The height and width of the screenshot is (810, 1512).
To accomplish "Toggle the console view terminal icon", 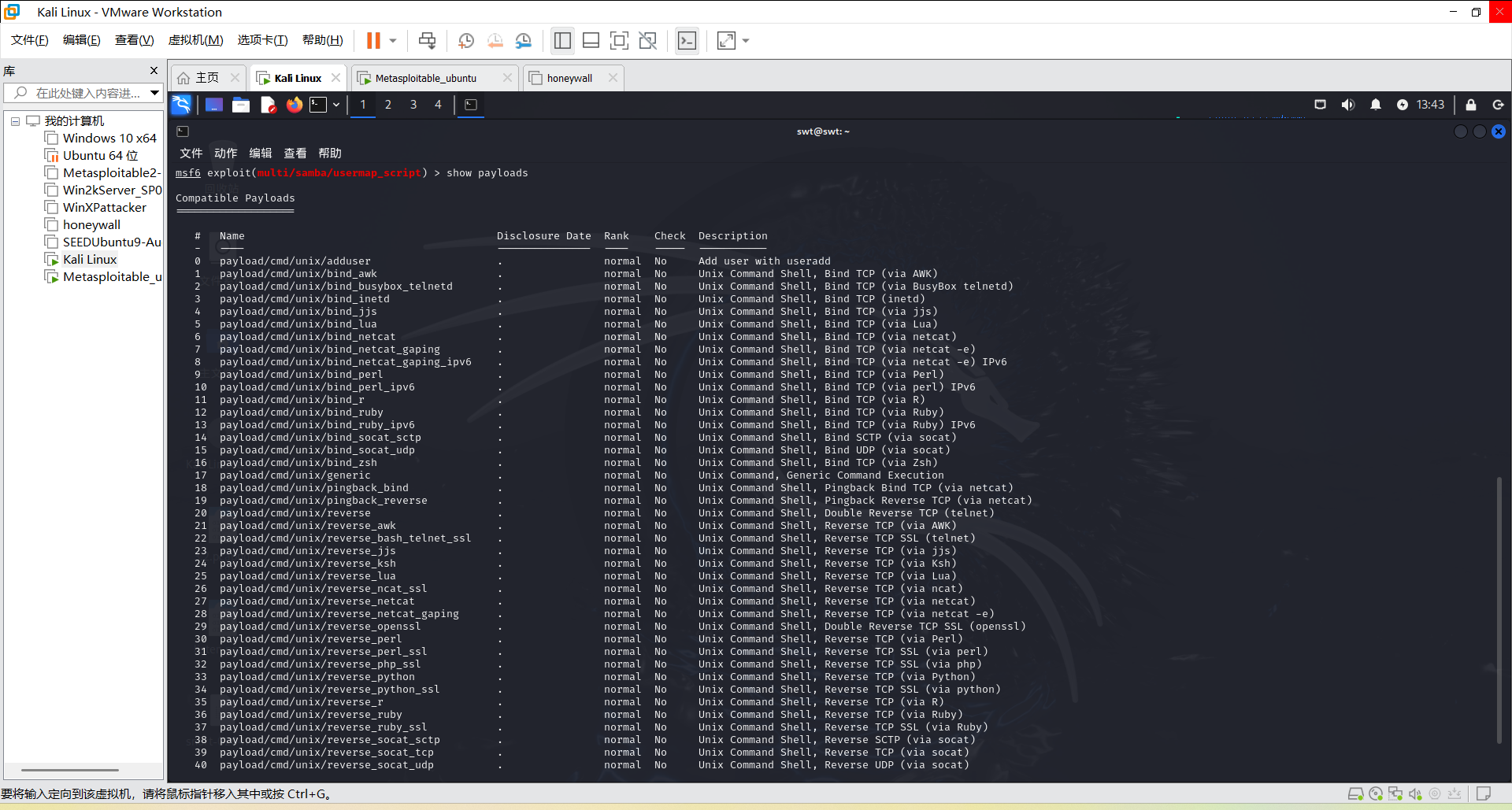I will click(x=687, y=40).
